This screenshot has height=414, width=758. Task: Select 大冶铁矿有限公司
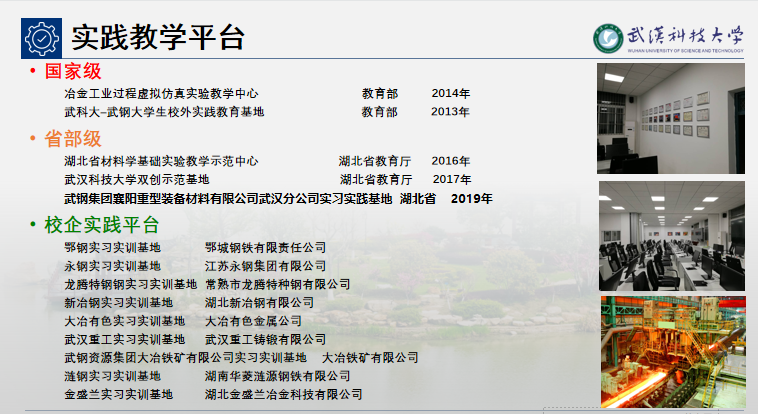[x=370, y=358]
